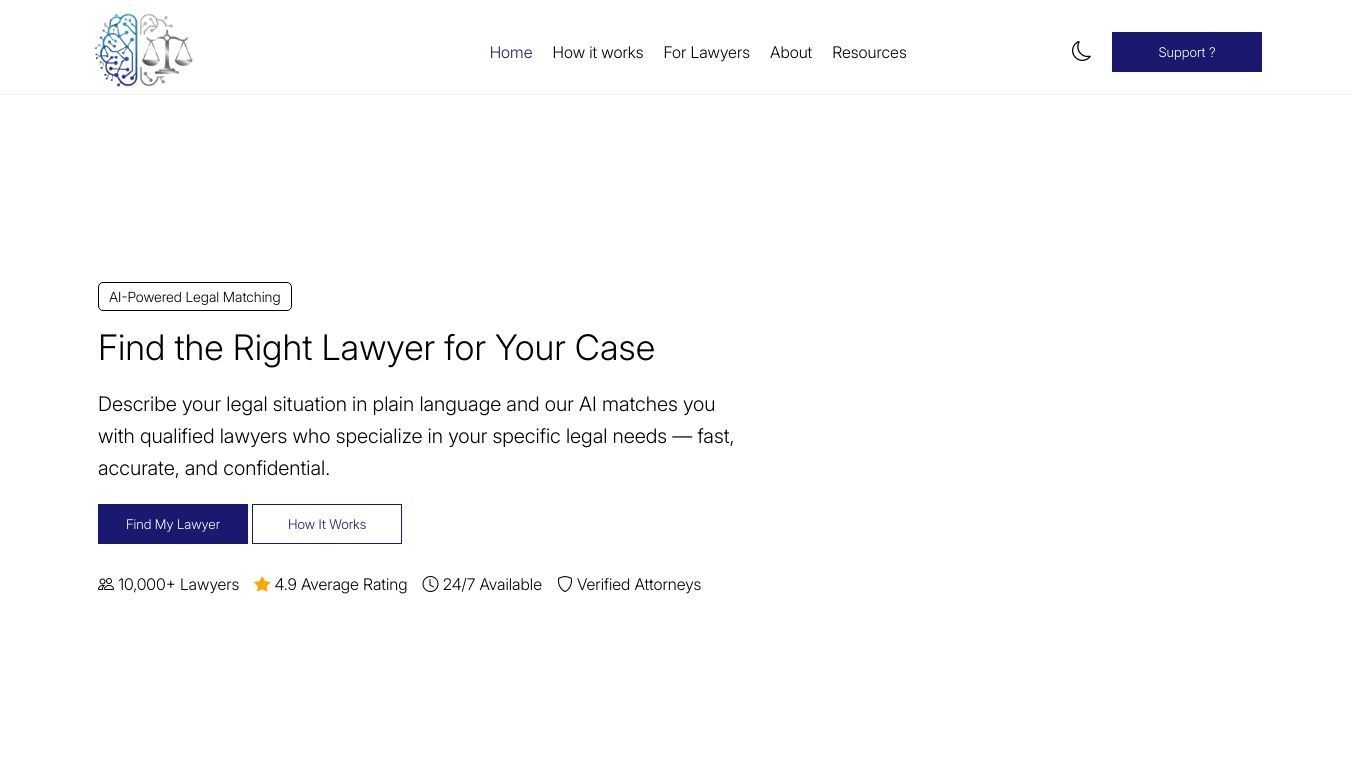Click the shield icon beside Verified Attorneys
1352x760 pixels.
(565, 584)
